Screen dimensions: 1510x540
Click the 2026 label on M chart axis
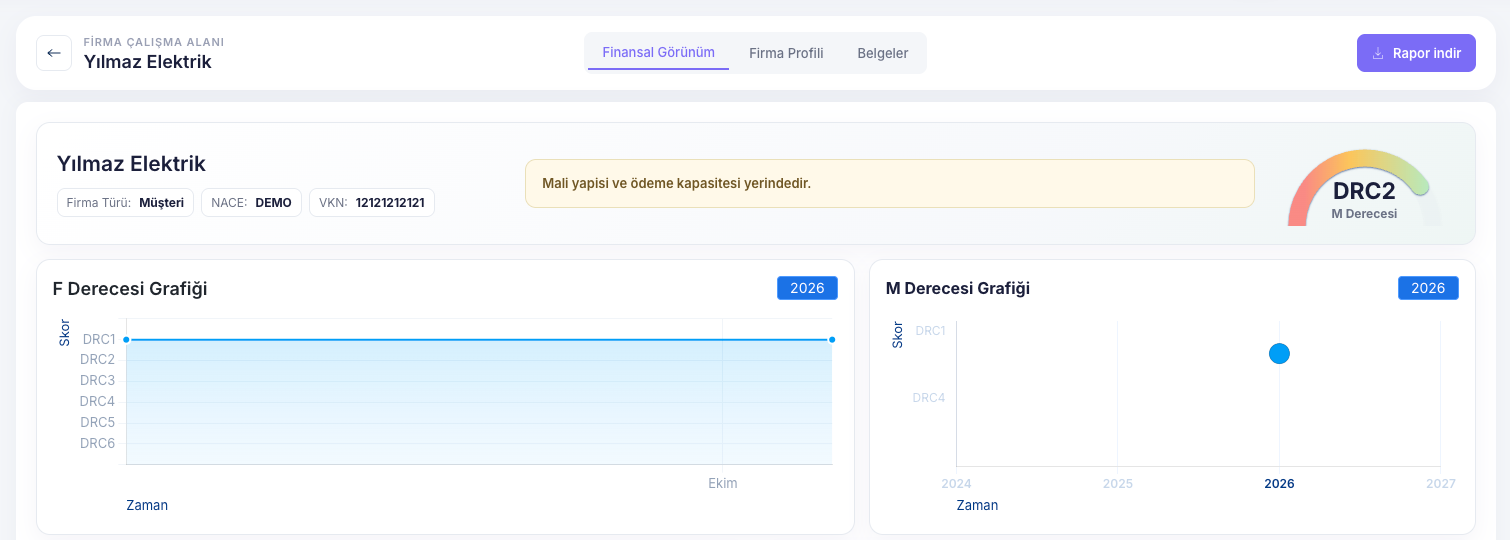[1279, 483]
